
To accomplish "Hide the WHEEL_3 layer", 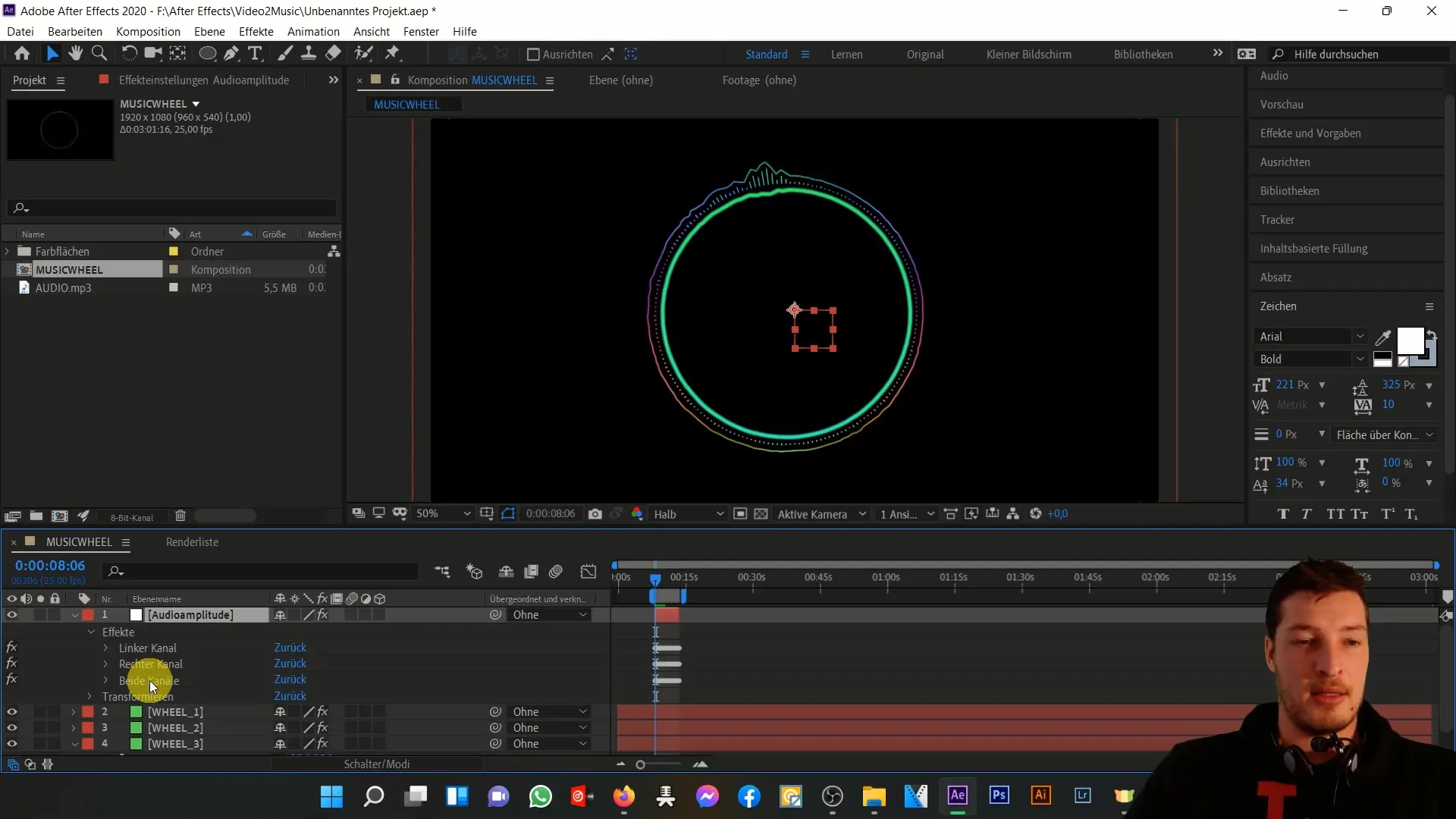I will (x=12, y=744).
